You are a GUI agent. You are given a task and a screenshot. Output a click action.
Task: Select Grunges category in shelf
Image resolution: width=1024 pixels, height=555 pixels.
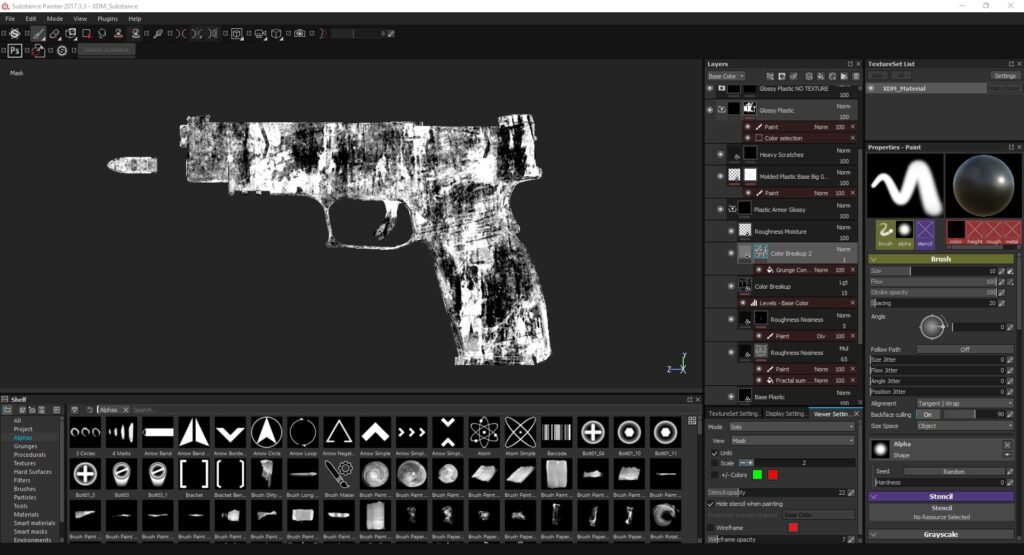point(25,446)
